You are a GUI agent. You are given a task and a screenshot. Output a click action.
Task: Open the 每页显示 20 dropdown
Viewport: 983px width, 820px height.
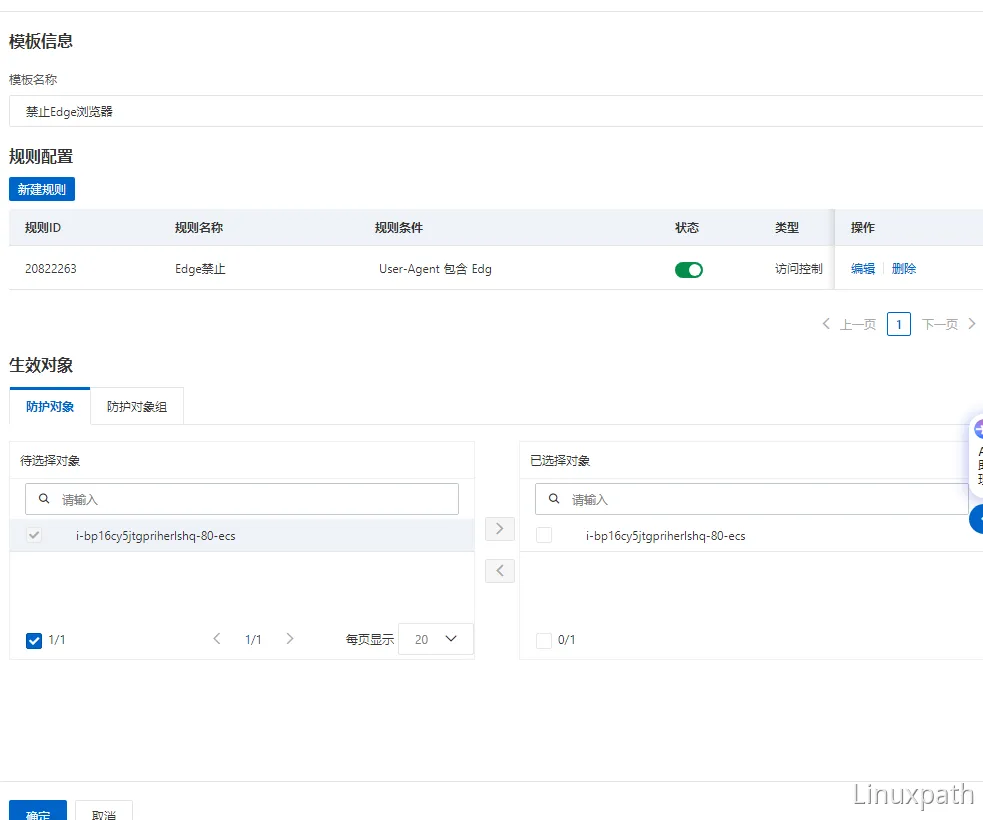click(436, 639)
